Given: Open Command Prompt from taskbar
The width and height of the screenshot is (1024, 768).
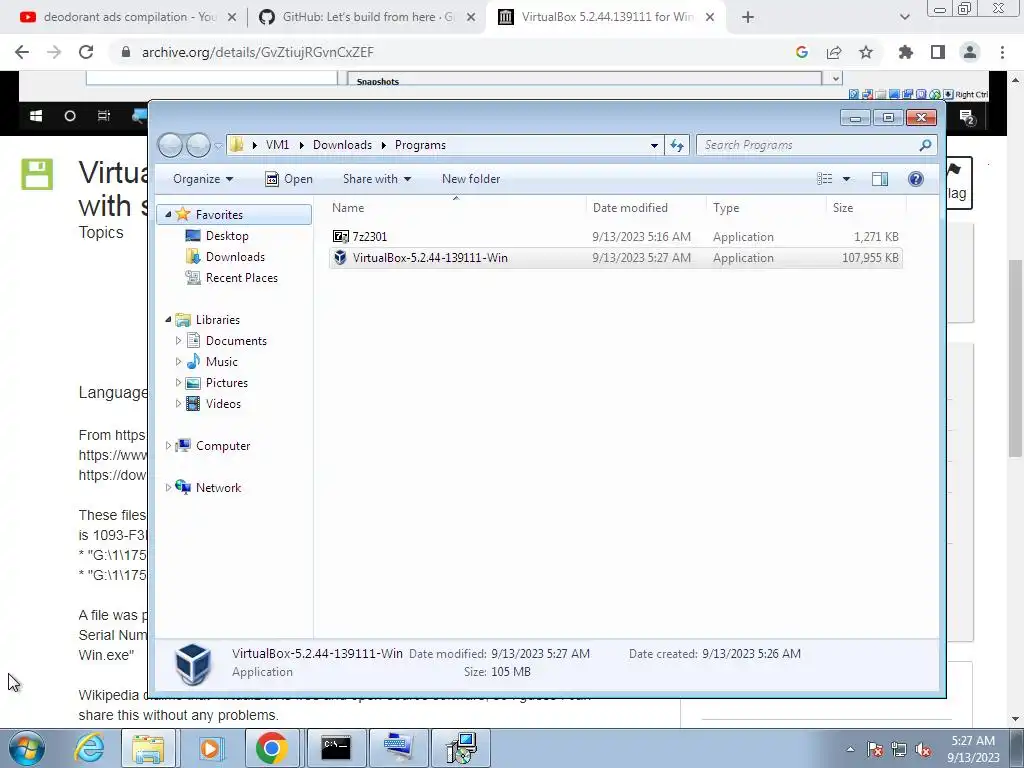Looking at the screenshot, I should (336, 748).
